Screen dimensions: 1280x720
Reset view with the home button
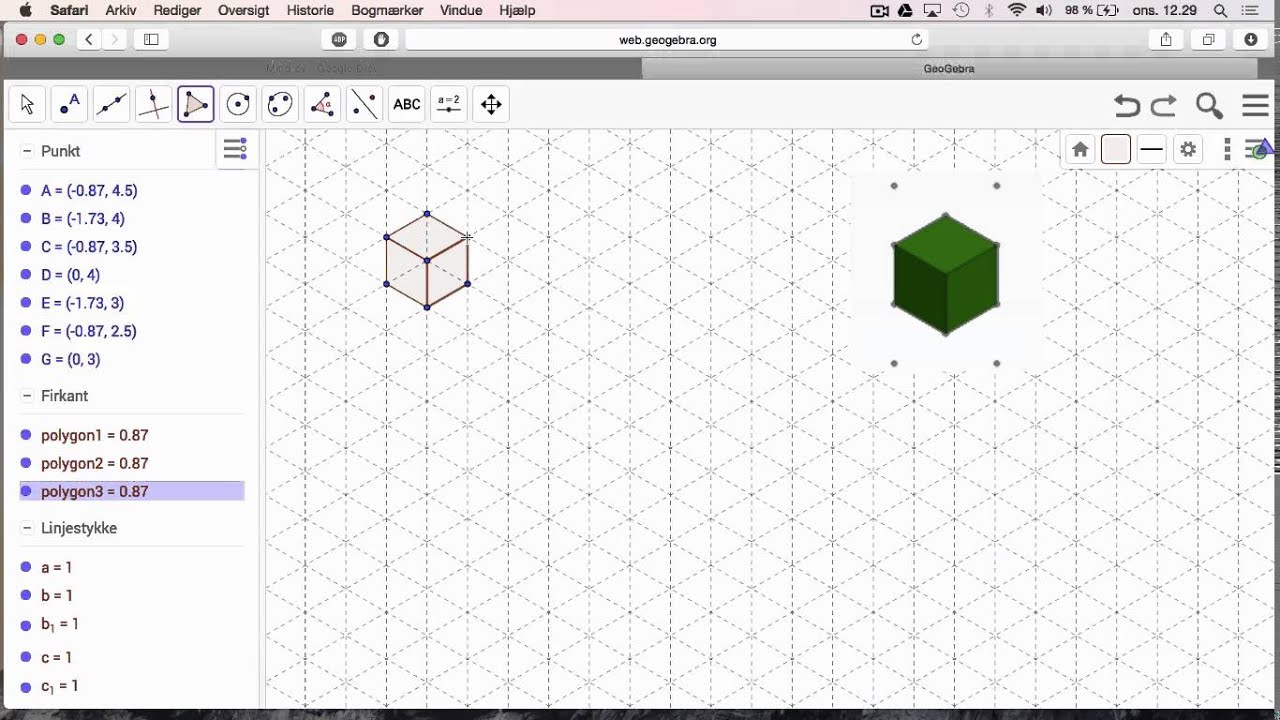1080,150
